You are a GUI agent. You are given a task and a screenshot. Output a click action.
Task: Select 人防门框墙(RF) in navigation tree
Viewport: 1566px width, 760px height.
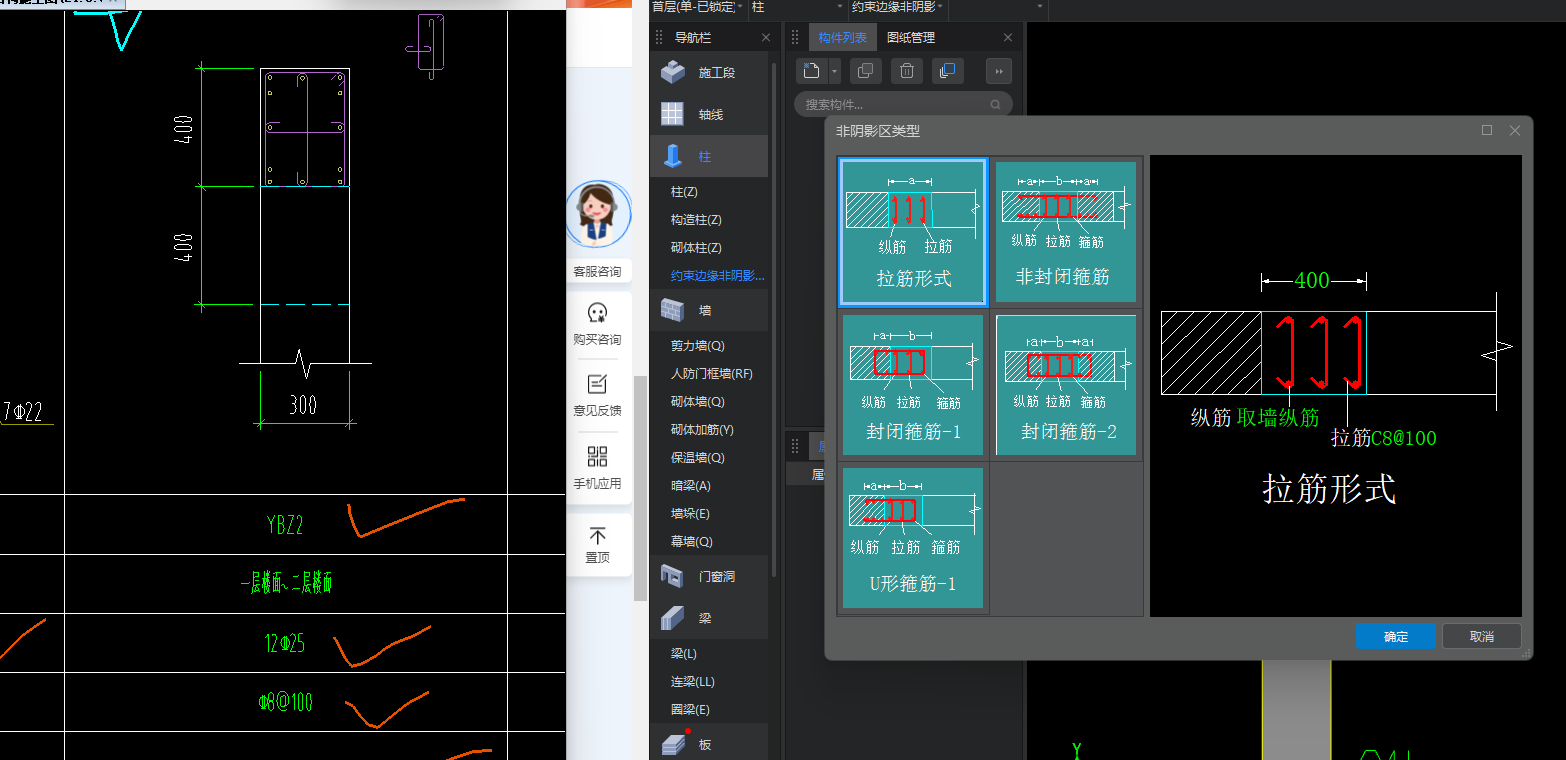pyautogui.click(x=711, y=373)
